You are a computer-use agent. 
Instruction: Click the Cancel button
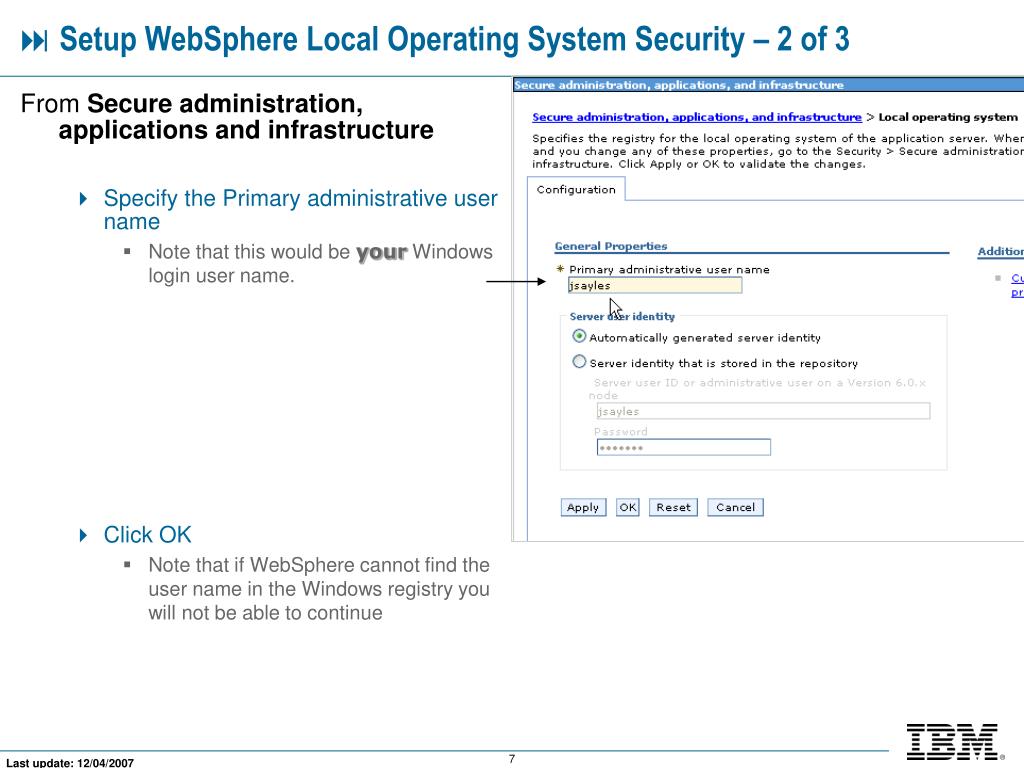point(735,507)
